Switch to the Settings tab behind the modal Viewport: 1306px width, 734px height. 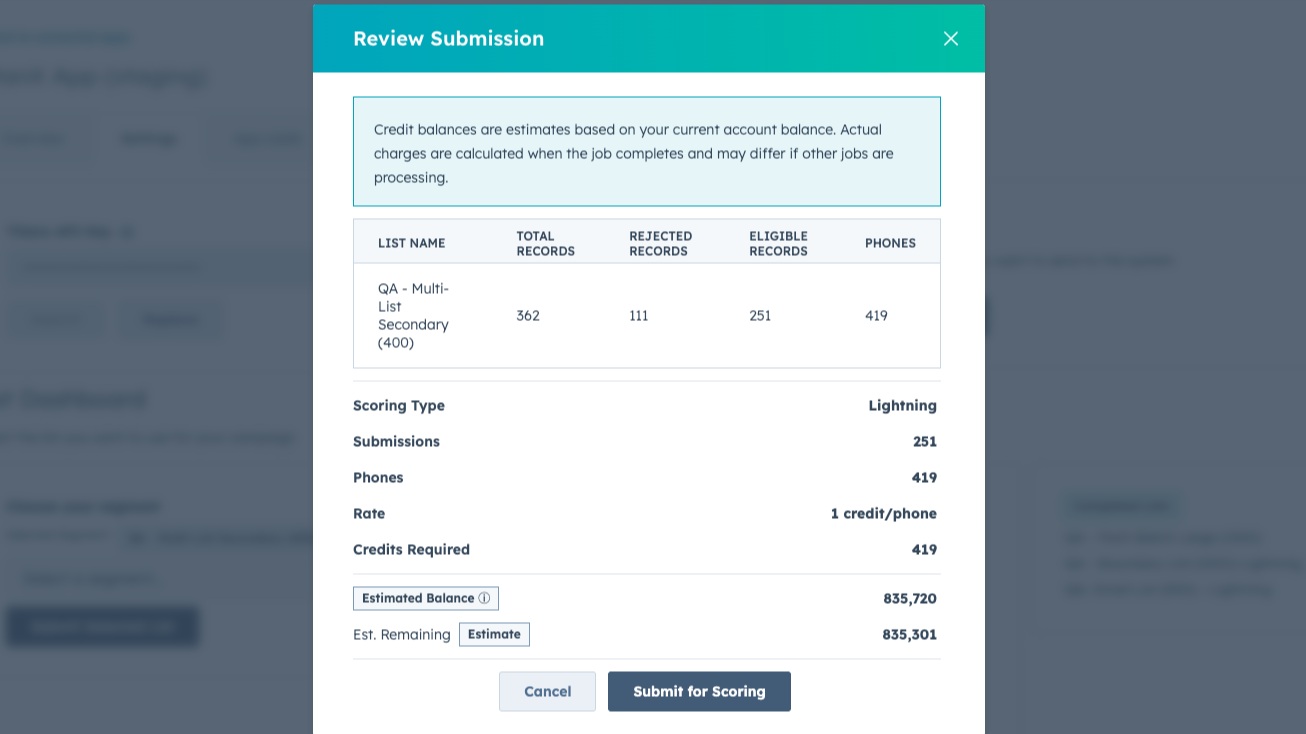pos(150,138)
